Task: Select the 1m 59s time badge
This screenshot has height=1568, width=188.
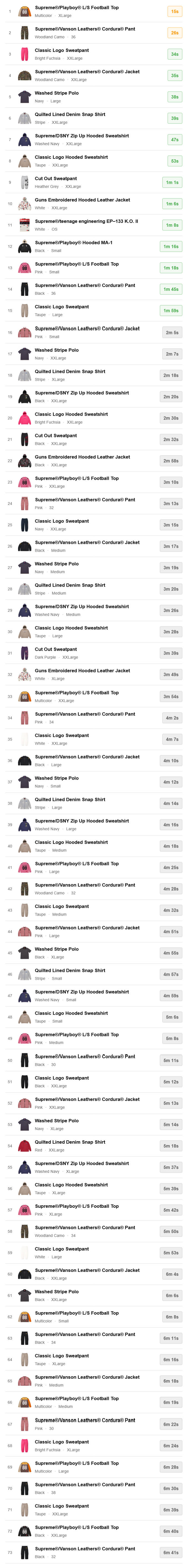Action: [x=171, y=311]
